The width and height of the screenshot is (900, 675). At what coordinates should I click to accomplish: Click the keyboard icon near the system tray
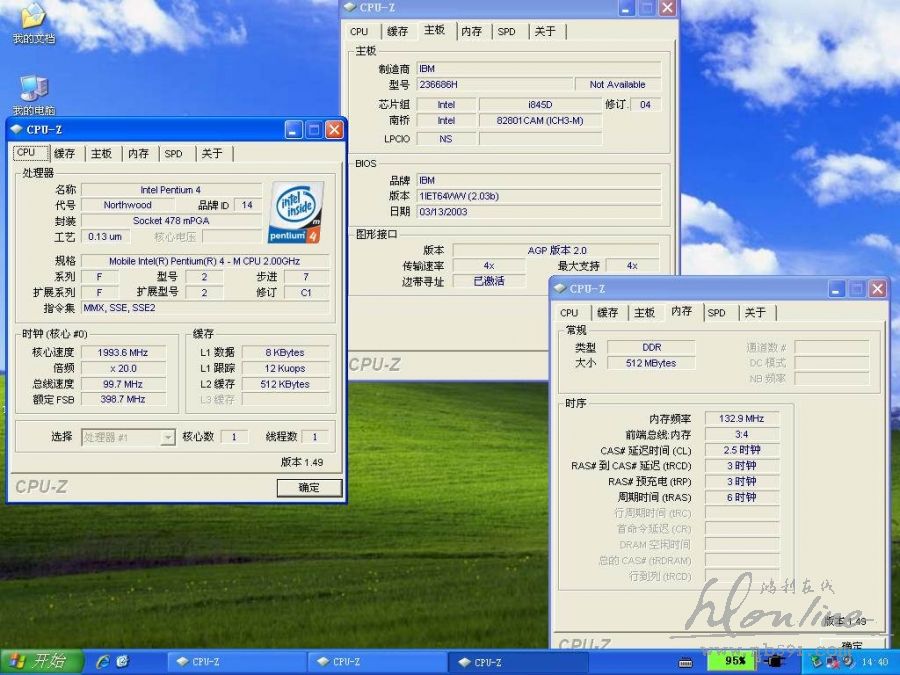click(x=686, y=661)
